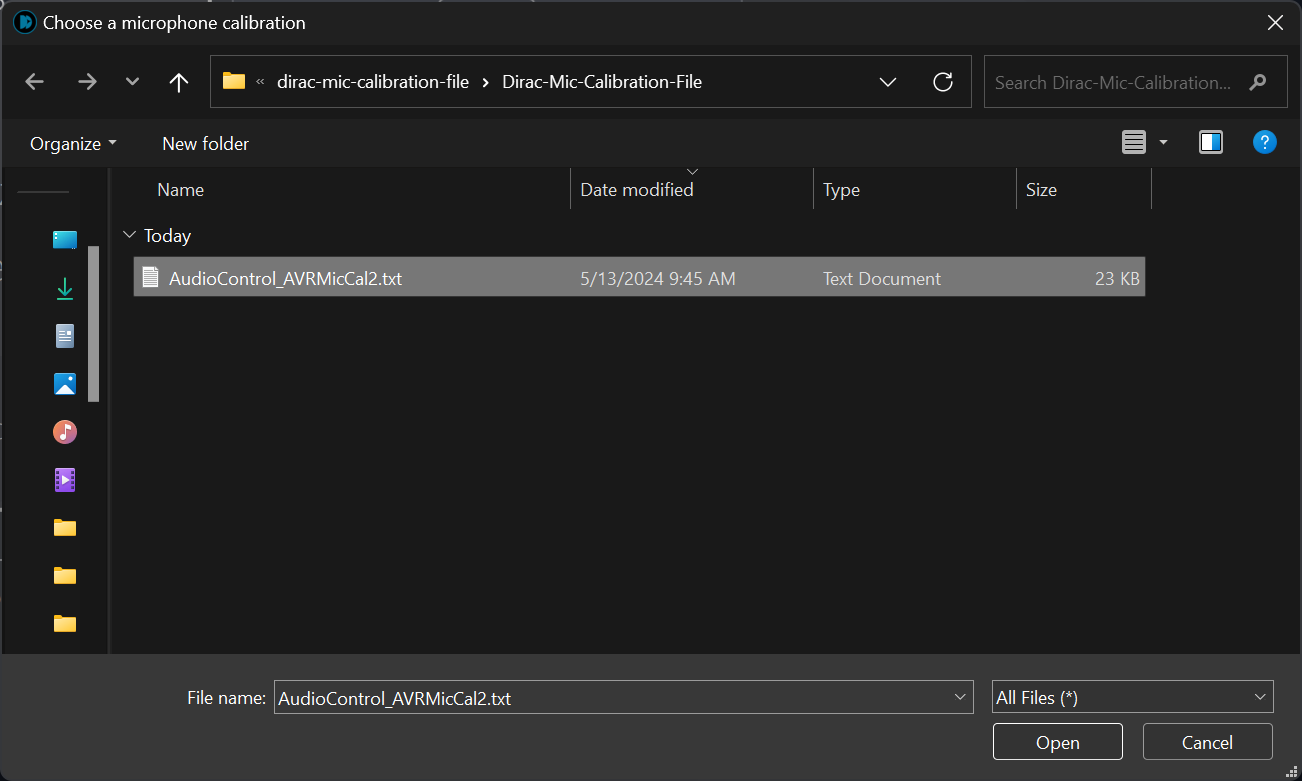Navigate to dirac-mic-calibration-file breadcrumb

tap(373, 82)
